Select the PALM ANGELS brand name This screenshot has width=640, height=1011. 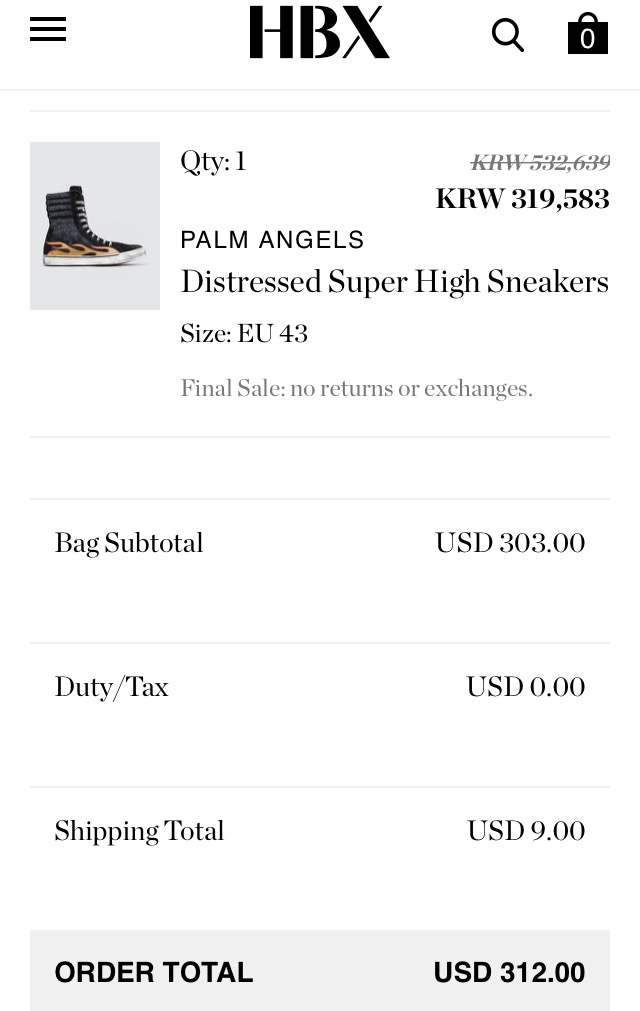tap(272, 240)
